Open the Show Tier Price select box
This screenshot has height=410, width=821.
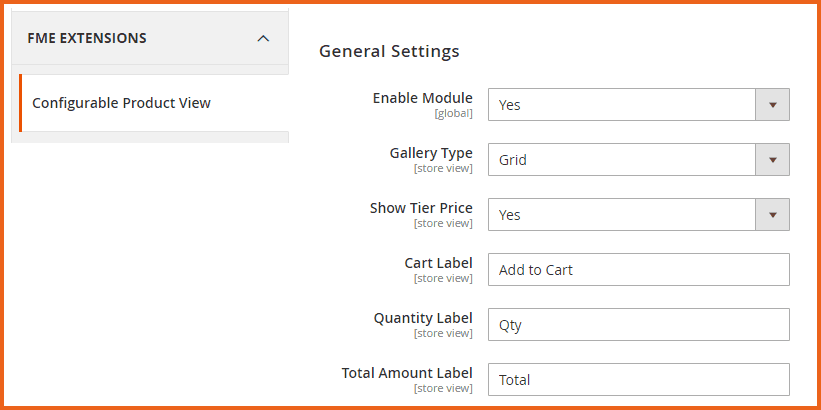point(620,215)
